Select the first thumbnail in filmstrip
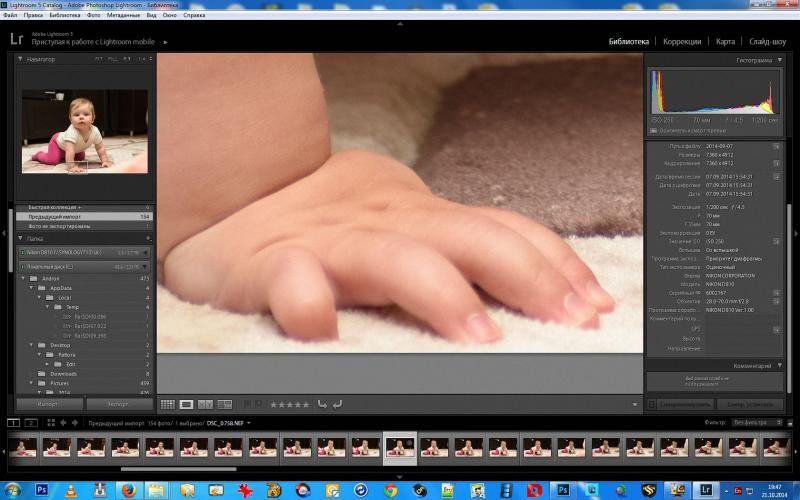Screen dimensions: 800x500 (23, 447)
